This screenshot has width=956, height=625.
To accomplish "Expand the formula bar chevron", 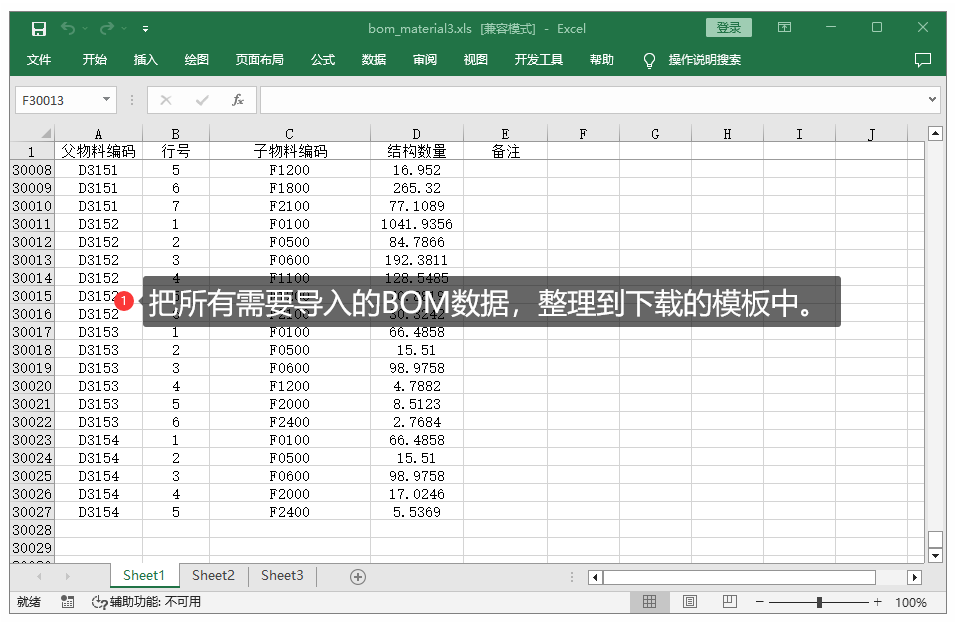I will pyautogui.click(x=932, y=99).
